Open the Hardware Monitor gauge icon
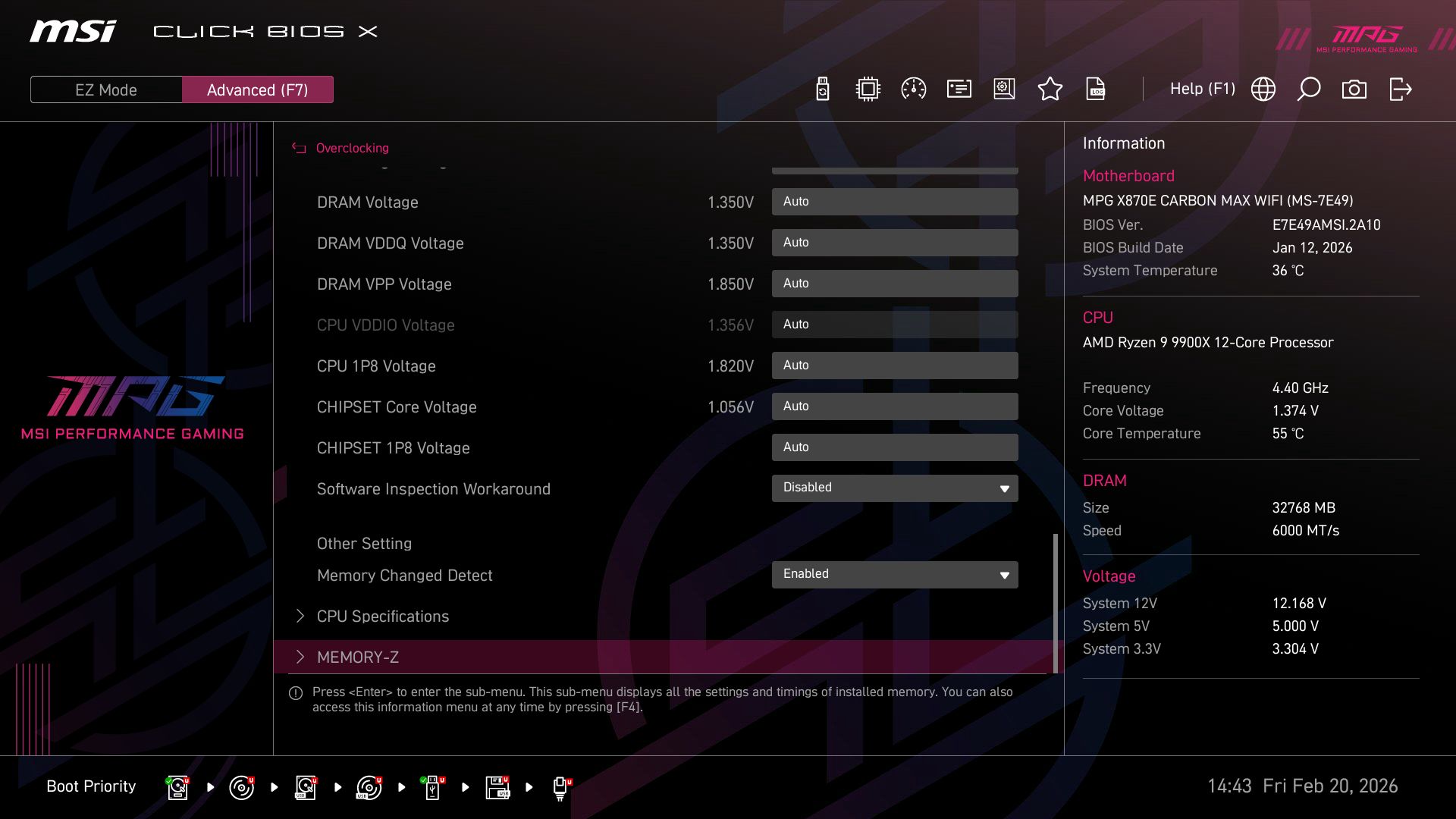 [x=912, y=89]
